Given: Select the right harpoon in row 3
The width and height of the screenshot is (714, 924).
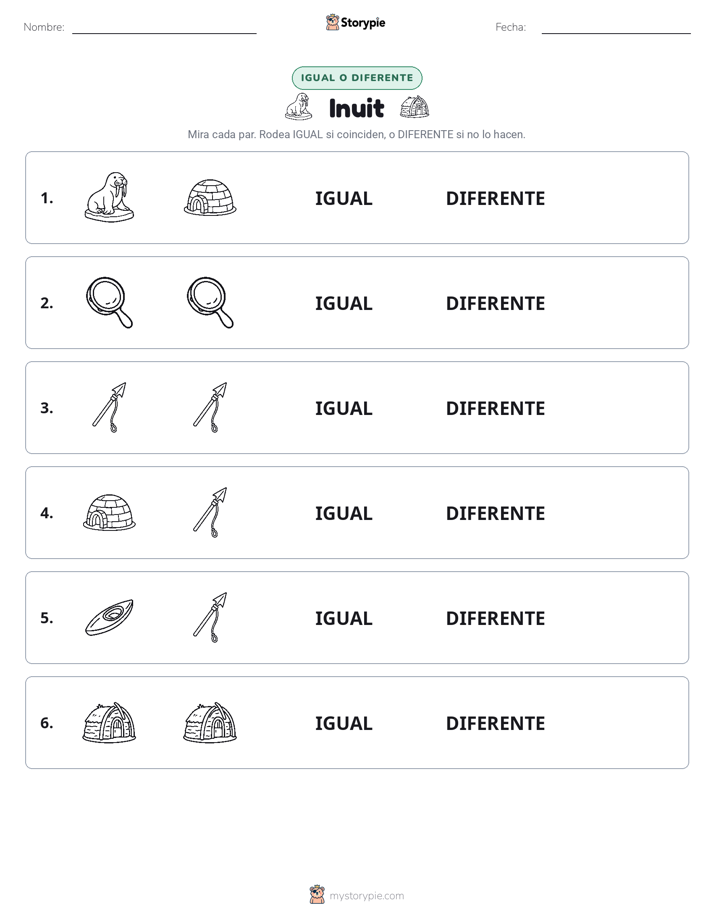Looking at the screenshot, I should [x=210, y=407].
